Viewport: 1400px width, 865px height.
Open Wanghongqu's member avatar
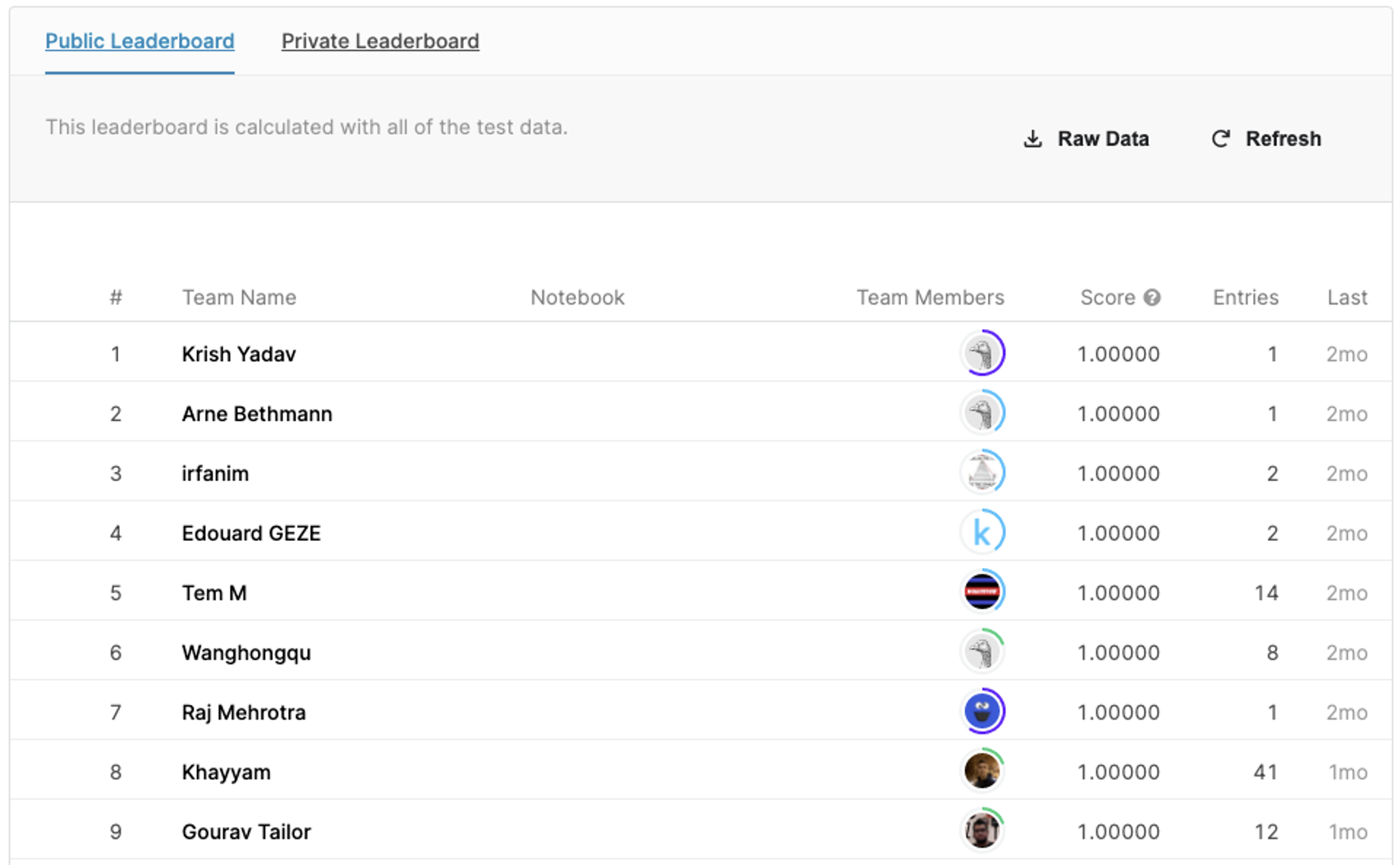pos(982,652)
